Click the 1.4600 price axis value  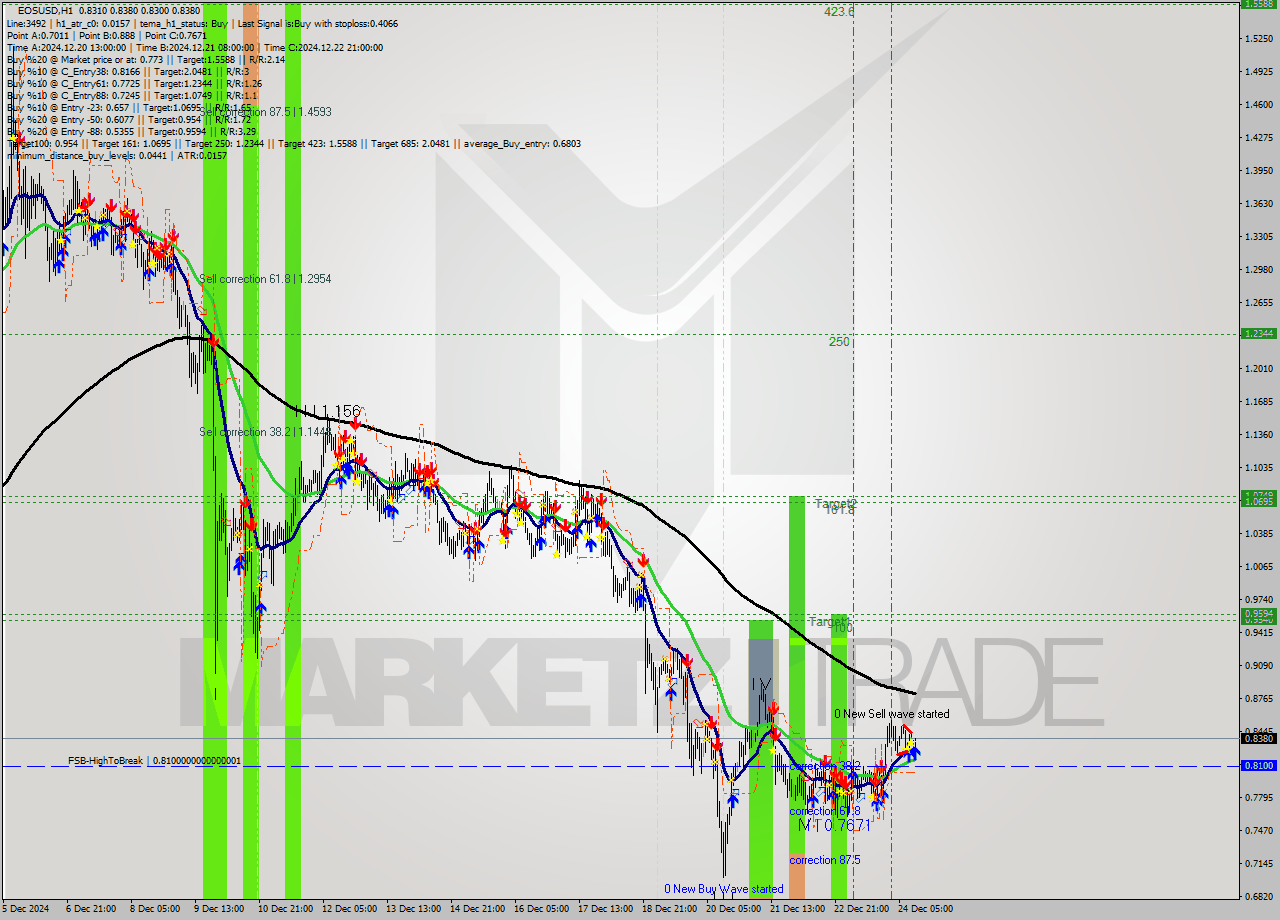coord(1257,104)
